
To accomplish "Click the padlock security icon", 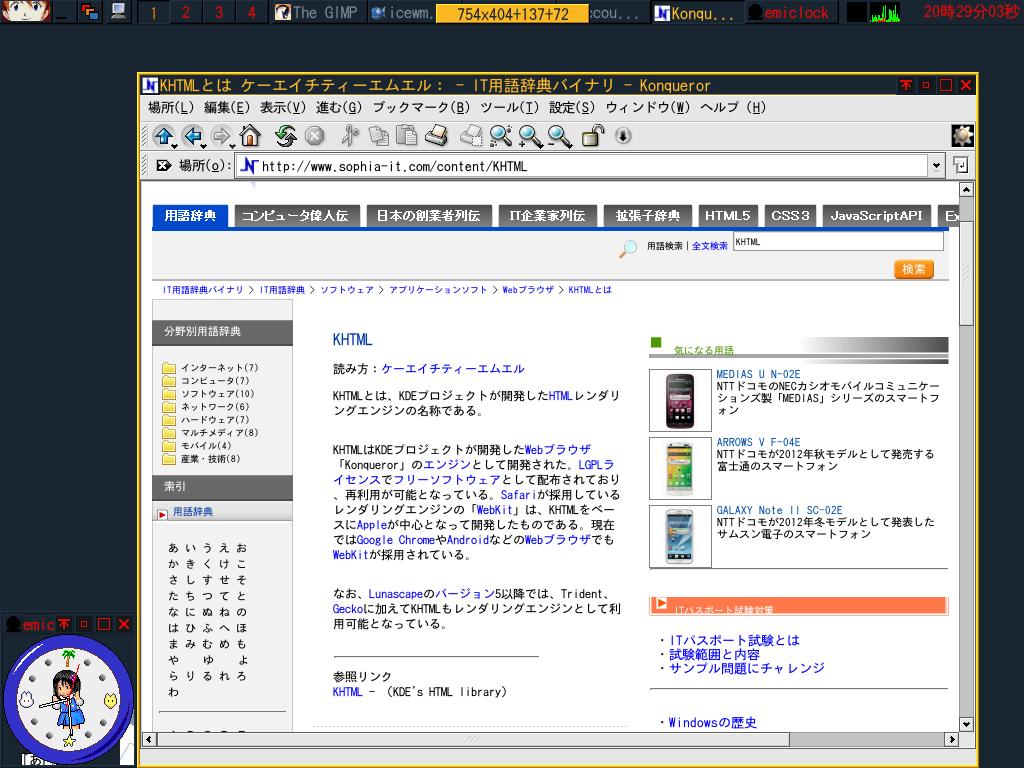I will click(593, 136).
